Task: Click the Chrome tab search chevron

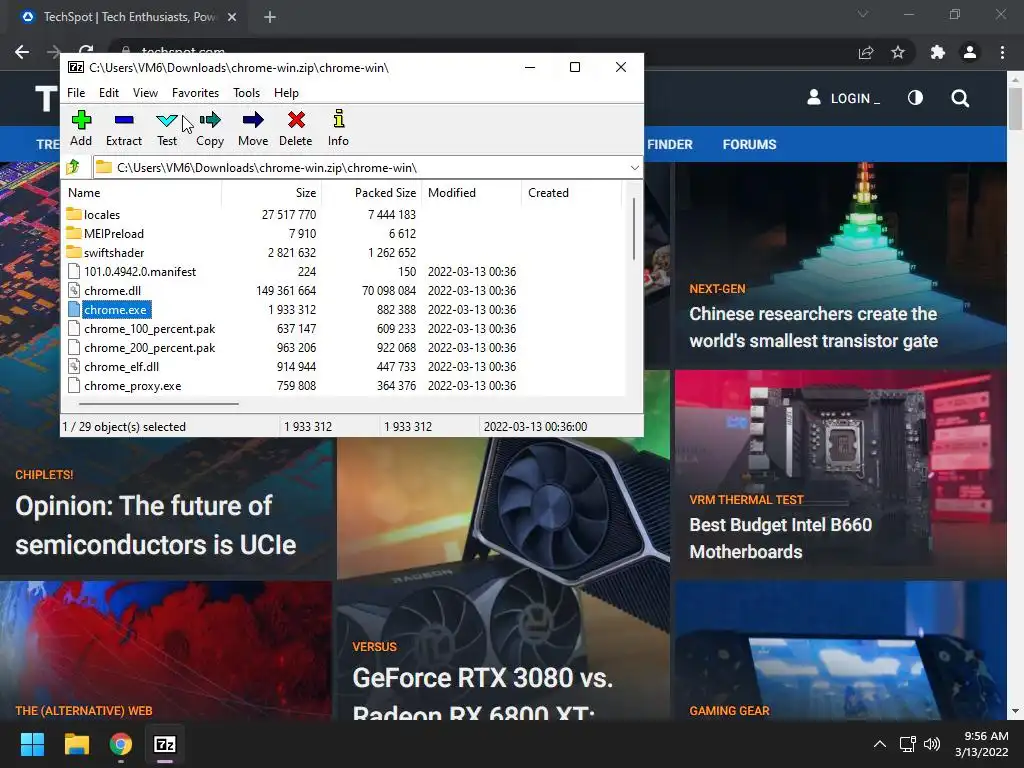Action: point(863,14)
